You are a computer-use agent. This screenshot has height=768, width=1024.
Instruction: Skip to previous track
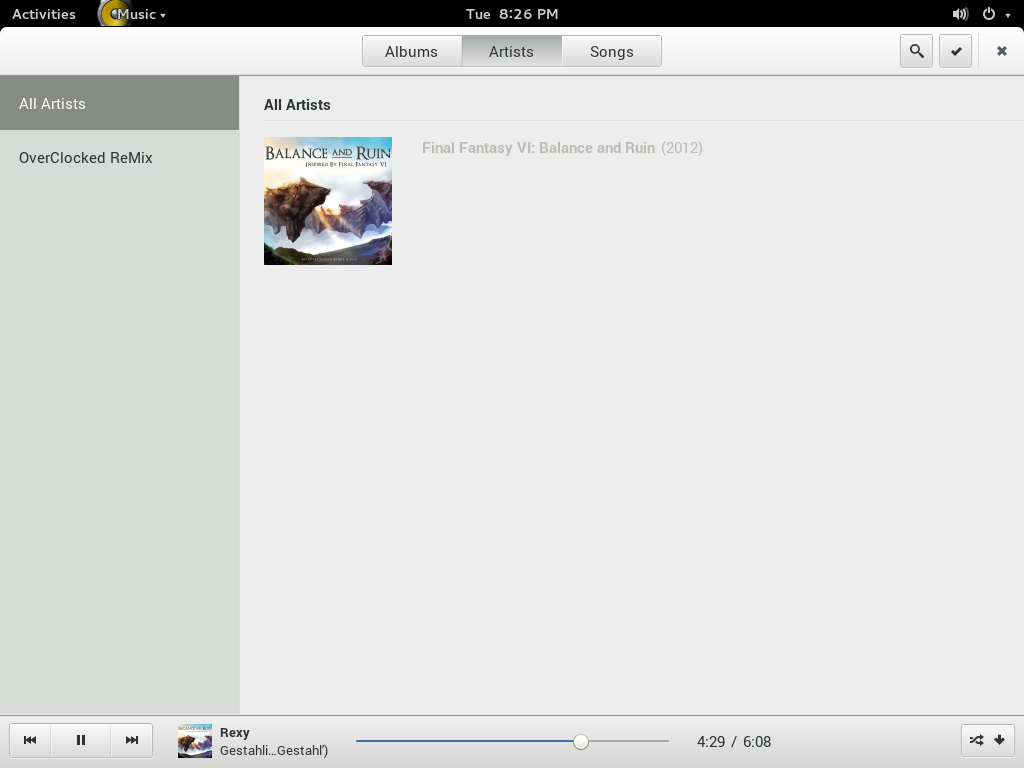click(30, 740)
